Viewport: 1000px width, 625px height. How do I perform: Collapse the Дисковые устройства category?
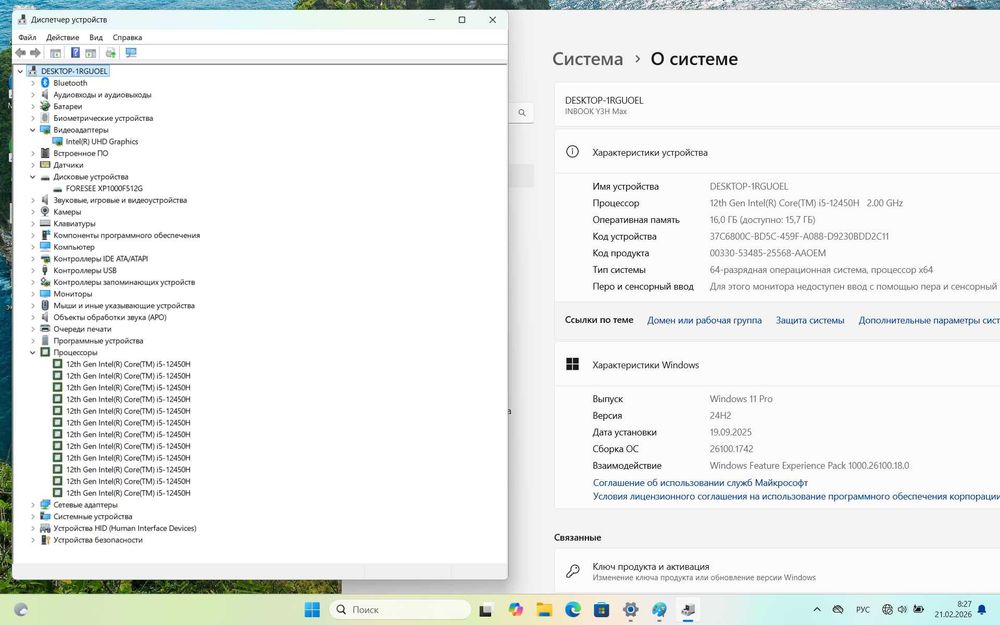click(33, 177)
